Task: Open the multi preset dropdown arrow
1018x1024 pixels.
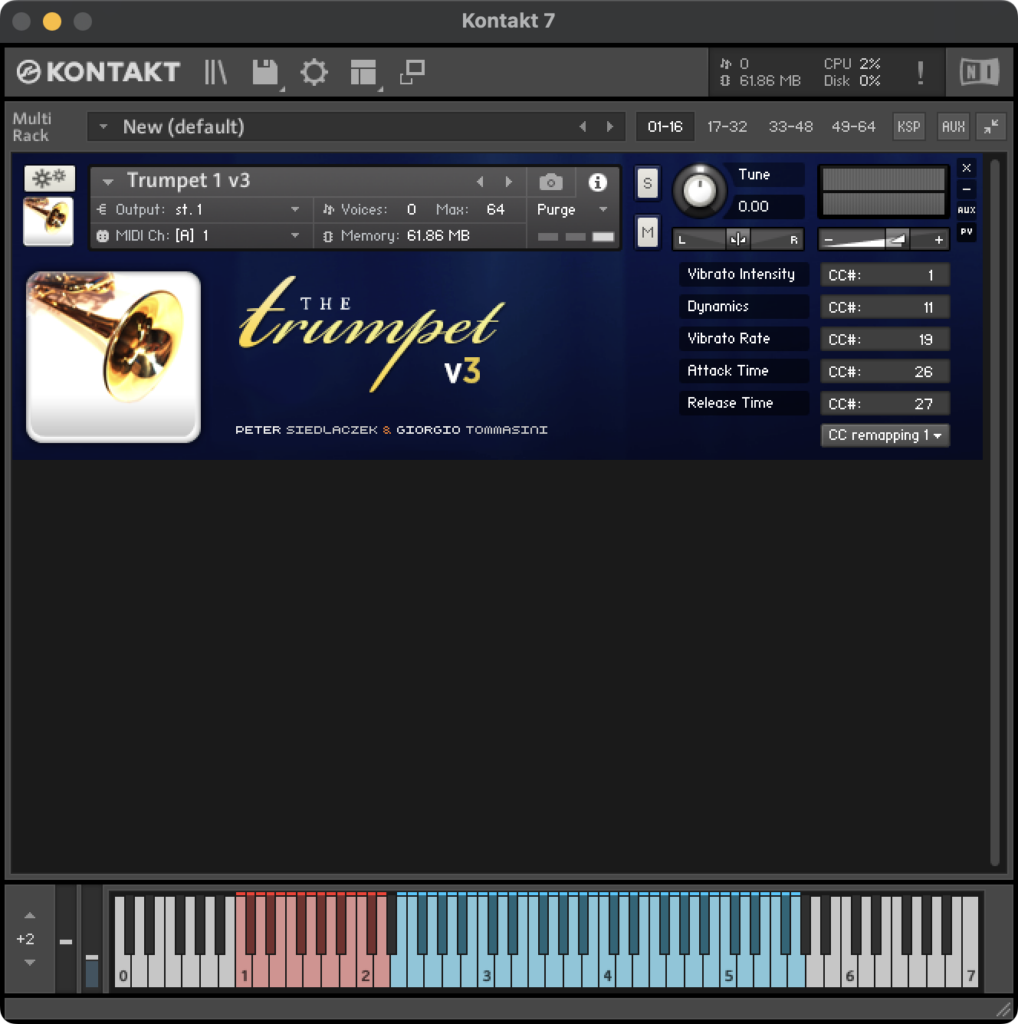Action: coord(103,127)
